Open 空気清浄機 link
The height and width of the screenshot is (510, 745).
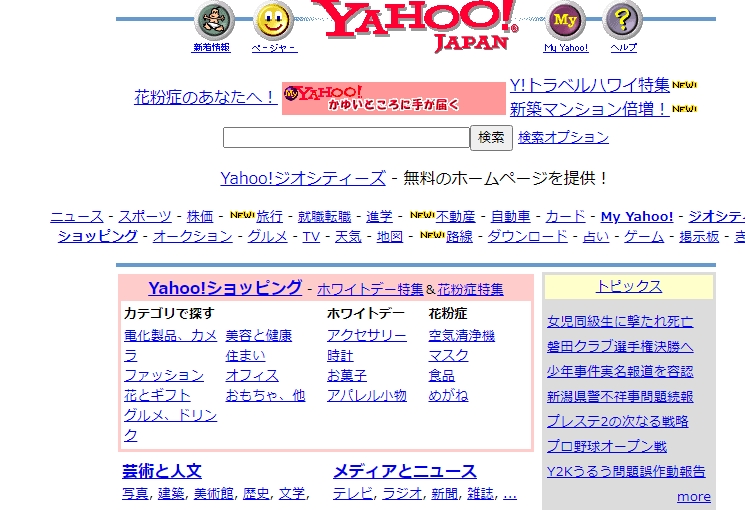tap(462, 336)
